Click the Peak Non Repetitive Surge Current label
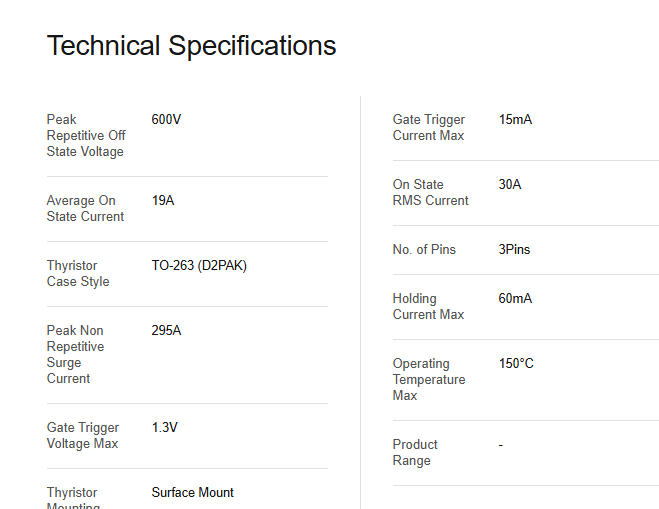The width and height of the screenshot is (659, 509). [75, 354]
